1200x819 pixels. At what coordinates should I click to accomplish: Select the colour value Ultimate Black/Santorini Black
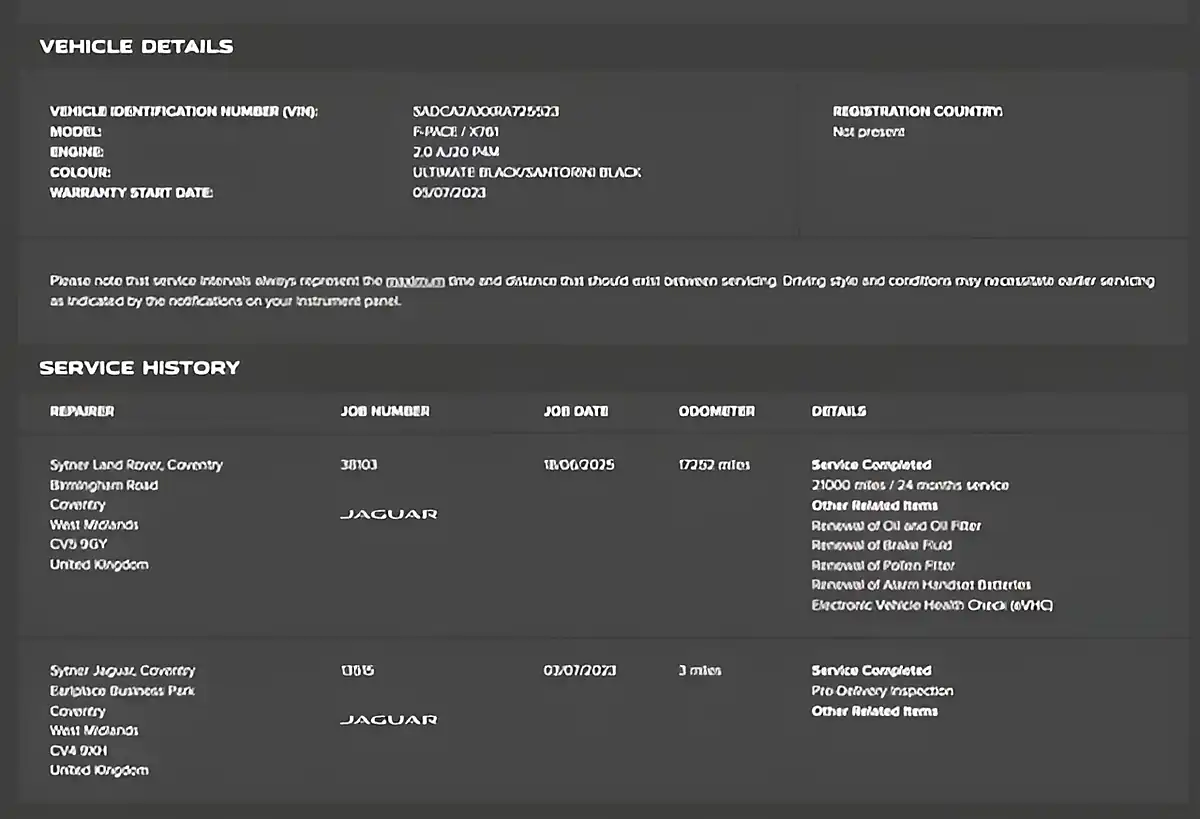point(527,172)
